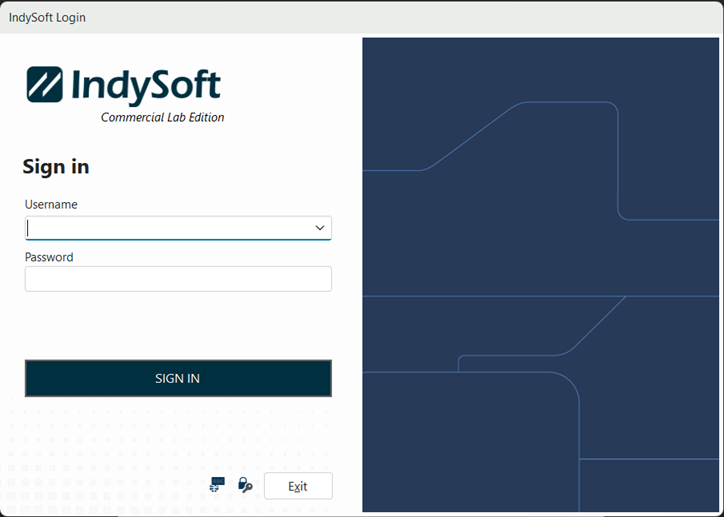Image resolution: width=724 pixels, height=517 pixels.
Task: Click the SIGN IN button
Action: (178, 378)
